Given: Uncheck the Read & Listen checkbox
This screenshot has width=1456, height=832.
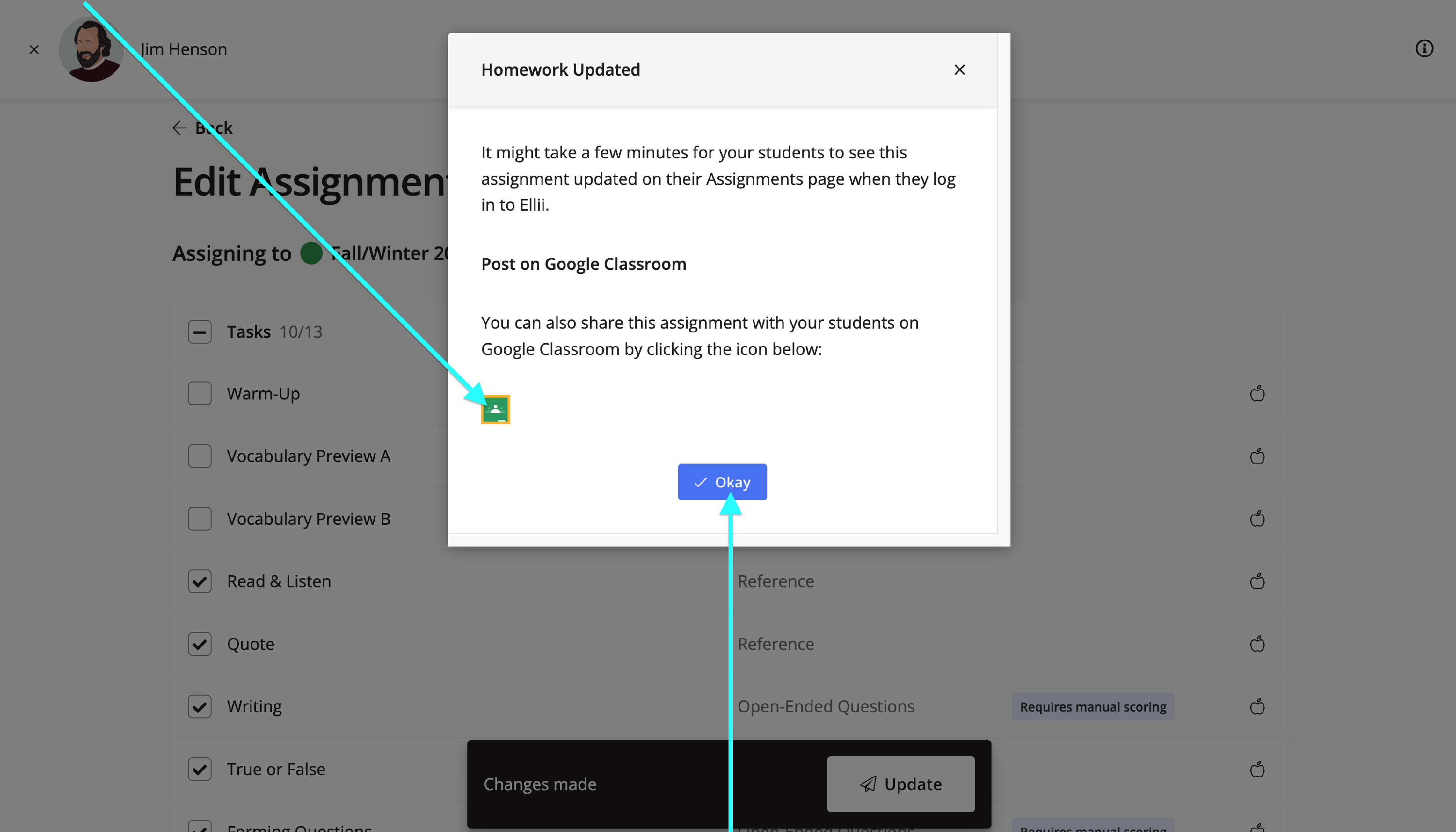Looking at the screenshot, I should (x=199, y=581).
